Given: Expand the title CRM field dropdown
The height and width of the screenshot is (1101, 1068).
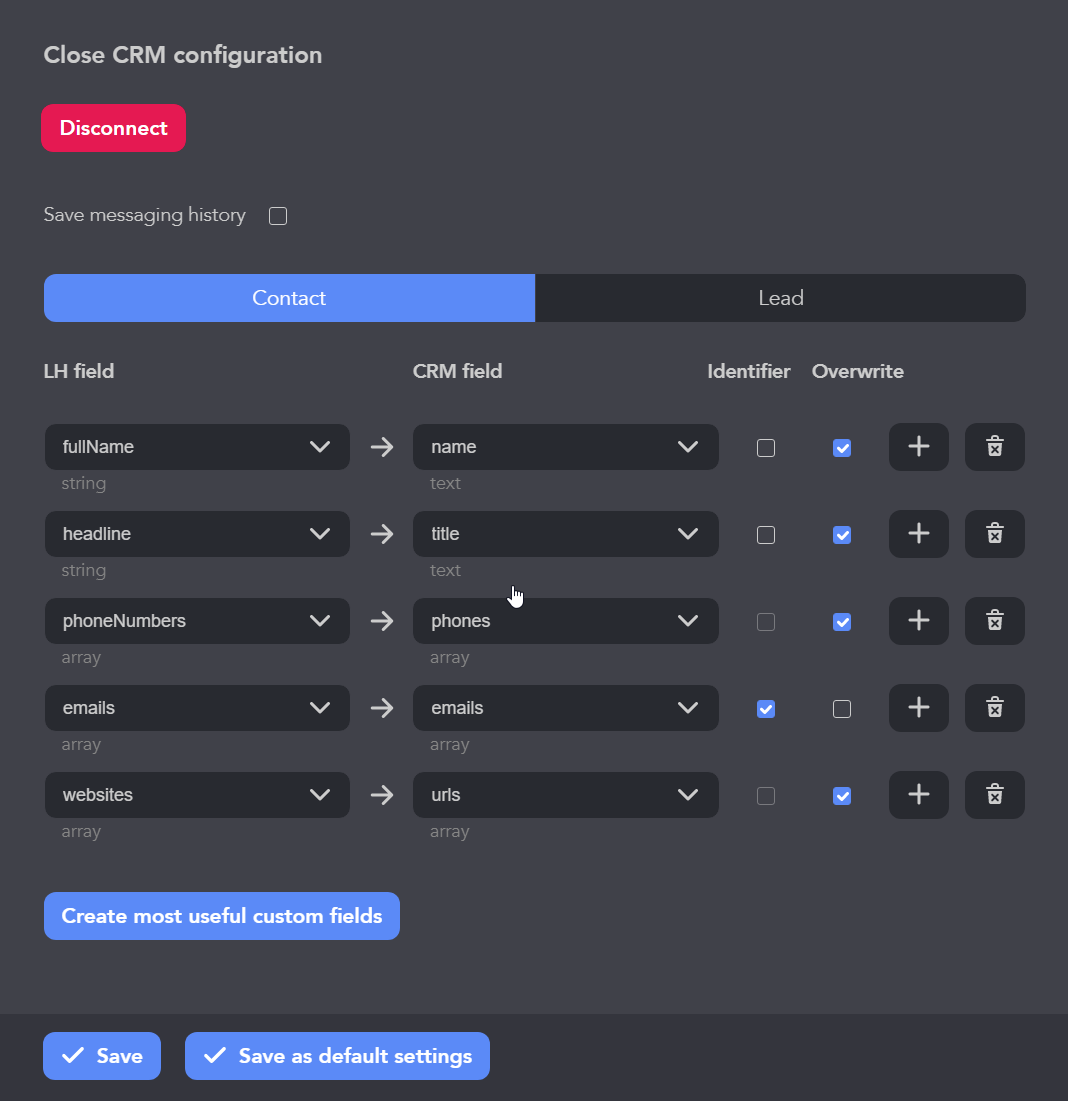Looking at the screenshot, I should point(565,534).
